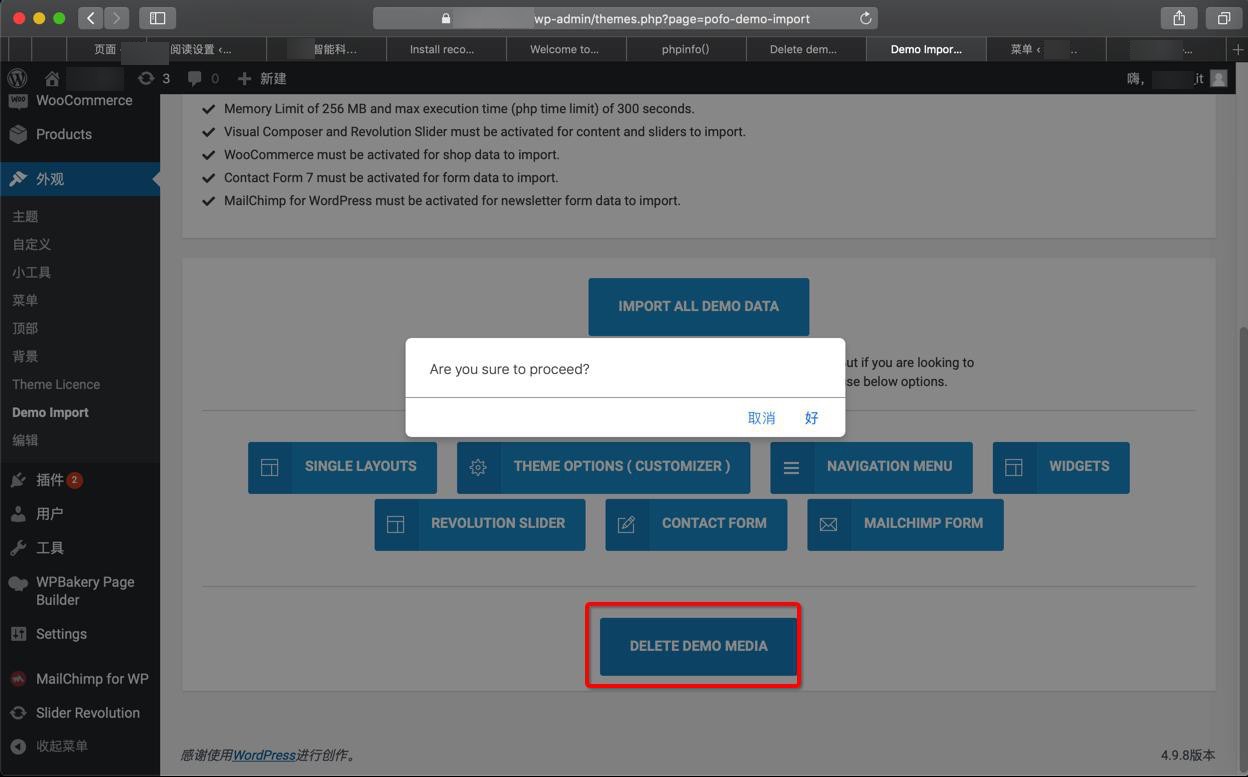Open the 小工具 submenu item
This screenshot has height=777, width=1248.
coord(32,272)
